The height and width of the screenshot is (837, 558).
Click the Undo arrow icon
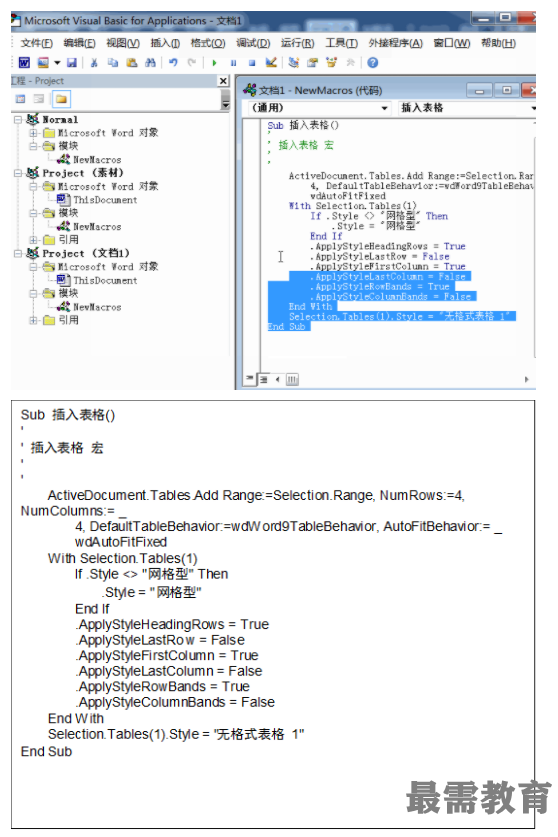point(173,62)
